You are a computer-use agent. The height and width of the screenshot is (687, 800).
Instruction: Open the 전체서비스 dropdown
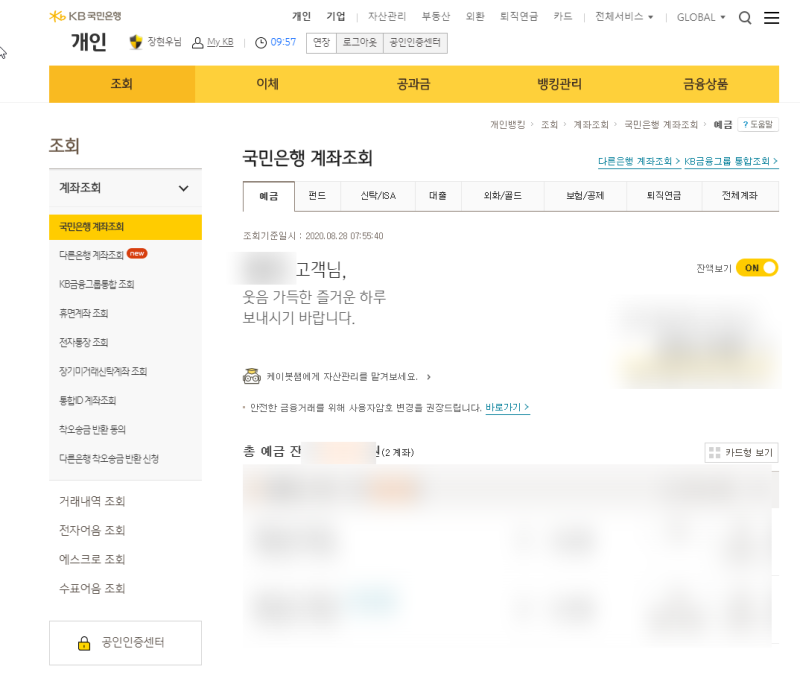pyautogui.click(x=623, y=17)
